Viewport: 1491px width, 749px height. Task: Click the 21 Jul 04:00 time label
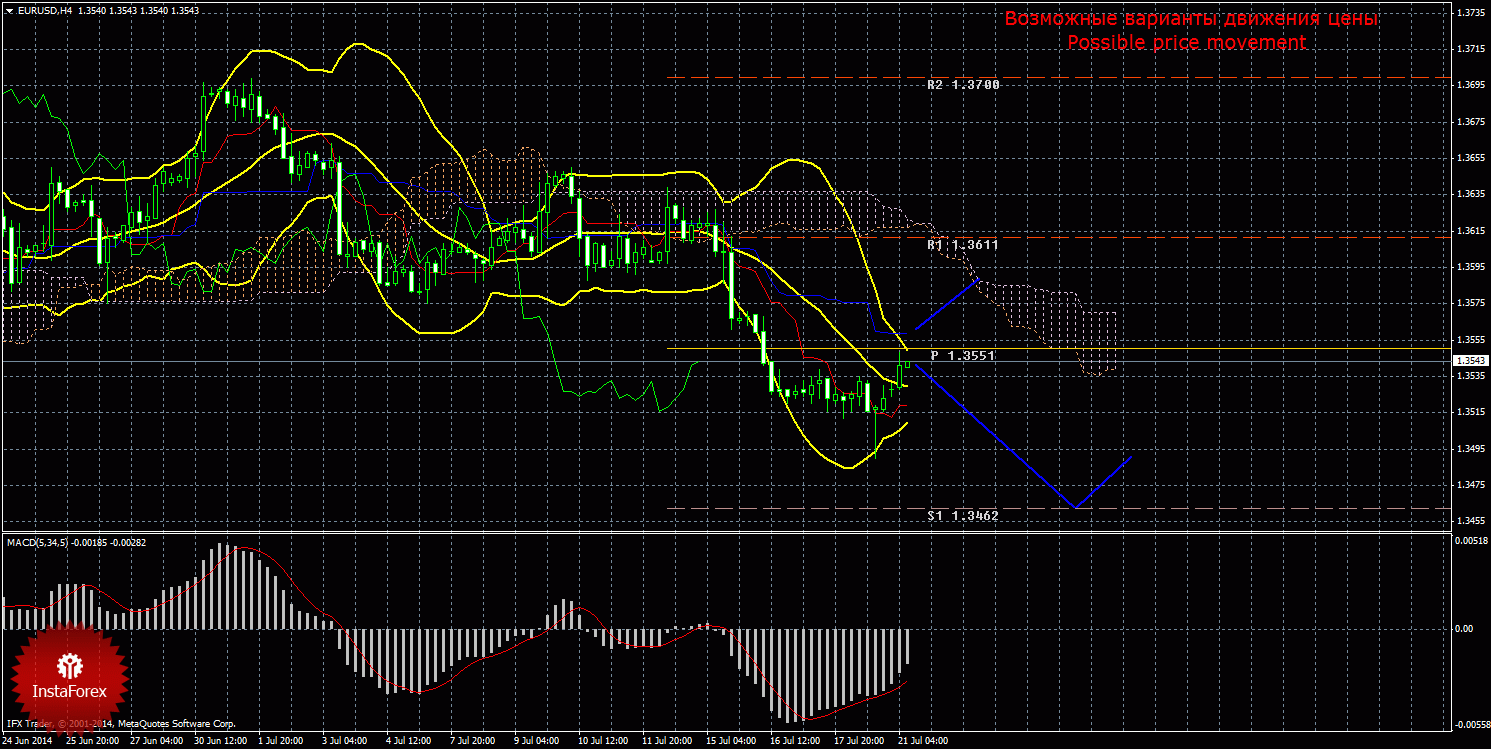point(923,742)
